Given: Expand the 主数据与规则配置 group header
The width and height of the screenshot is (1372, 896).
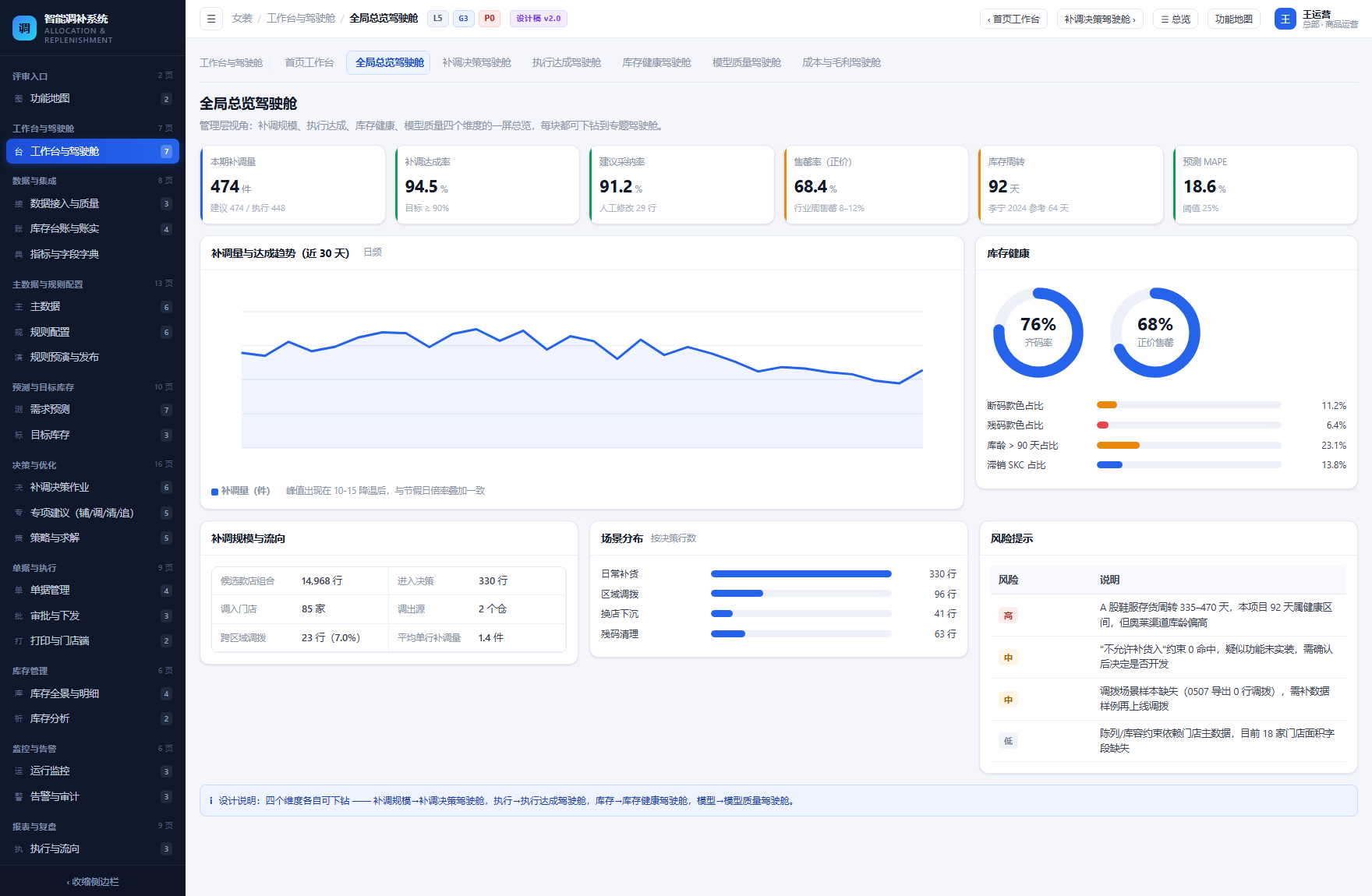Looking at the screenshot, I should coord(93,284).
